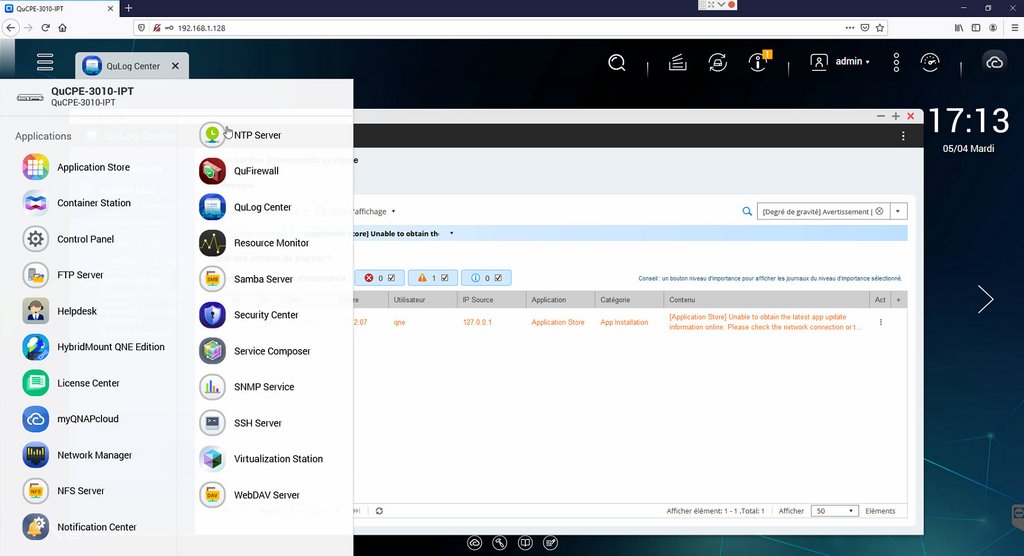The width and height of the screenshot is (1024, 556).
Task: Sort by Catégorie column header
Action: pyautogui.click(x=629, y=300)
